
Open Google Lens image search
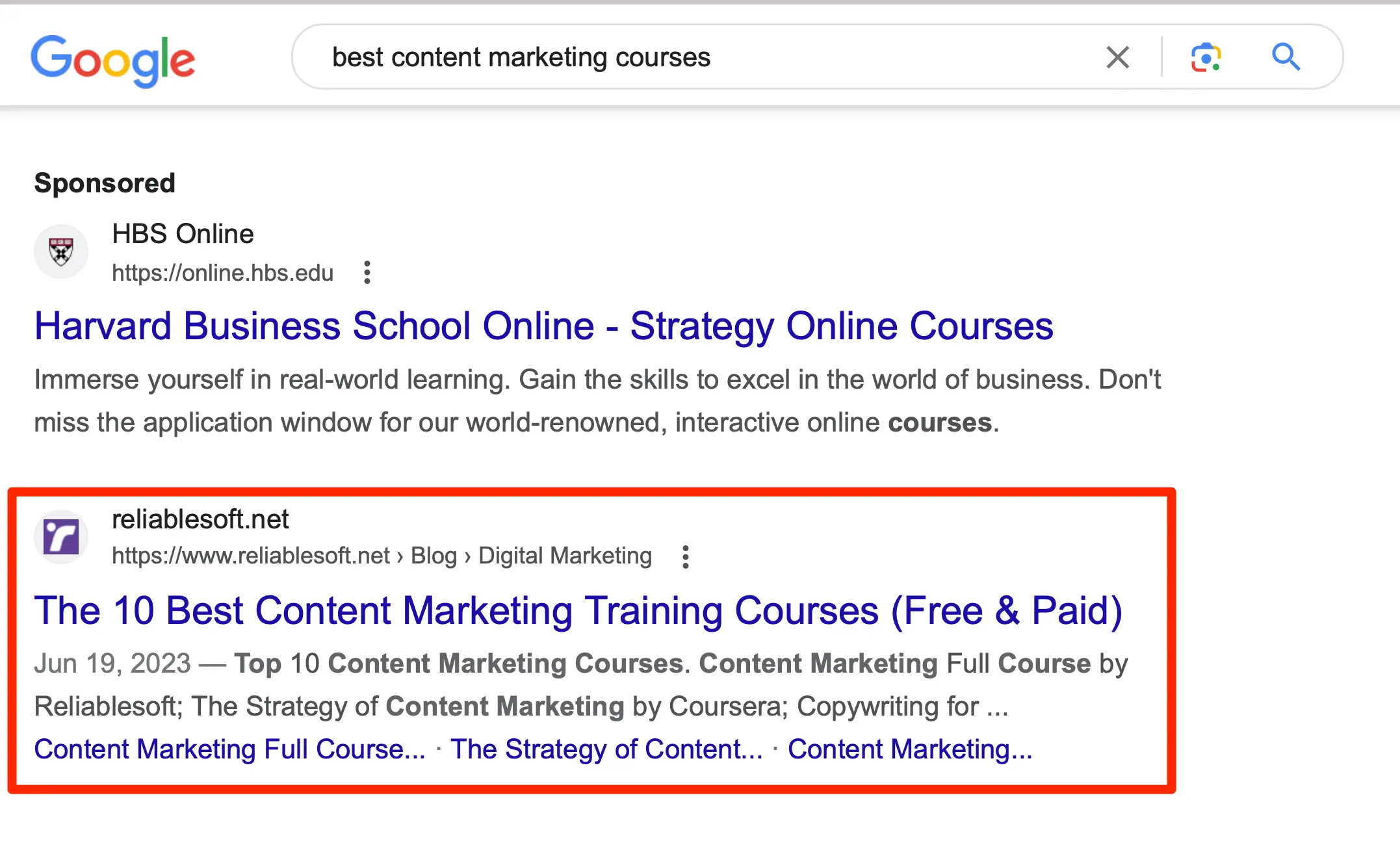(1206, 57)
